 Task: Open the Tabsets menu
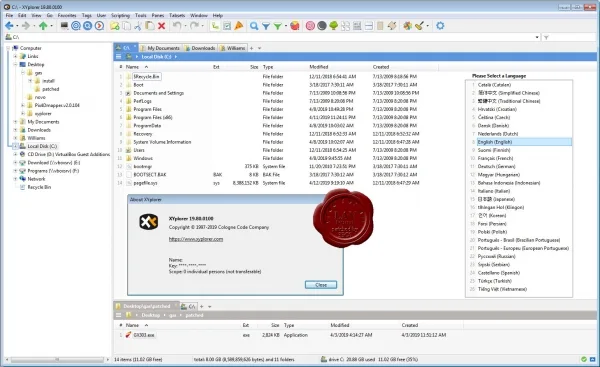[177, 15]
